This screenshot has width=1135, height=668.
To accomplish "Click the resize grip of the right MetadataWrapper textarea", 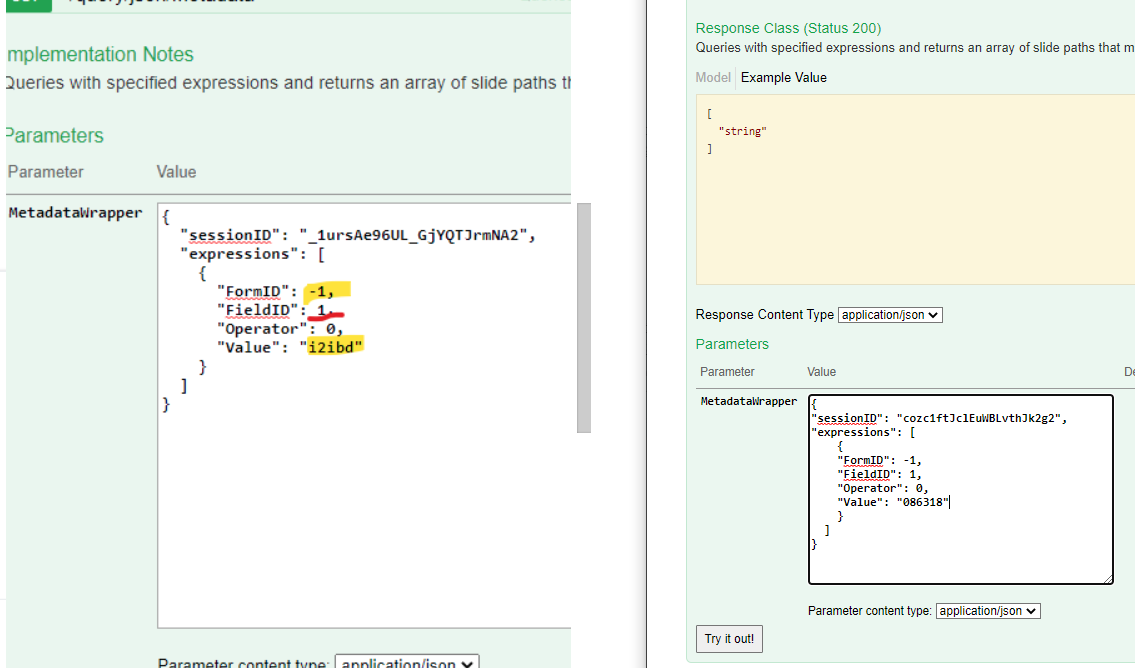I will click(1107, 578).
